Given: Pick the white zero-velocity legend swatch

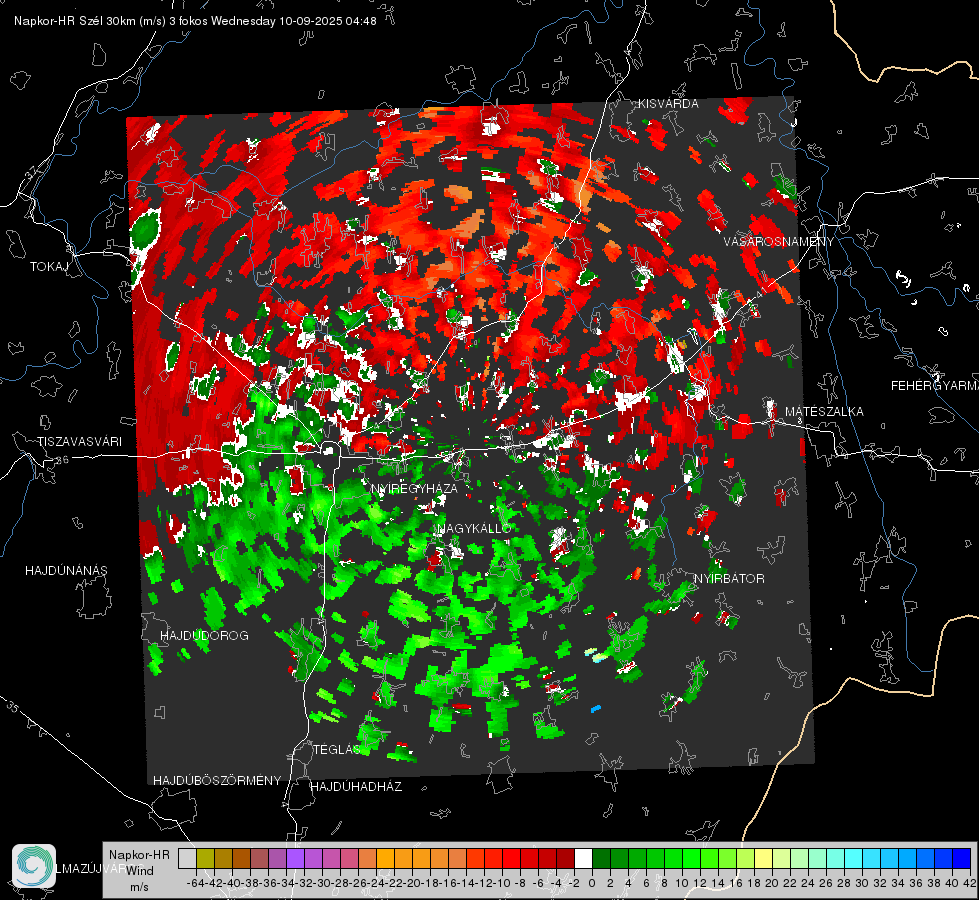Looking at the screenshot, I should (x=583, y=859).
